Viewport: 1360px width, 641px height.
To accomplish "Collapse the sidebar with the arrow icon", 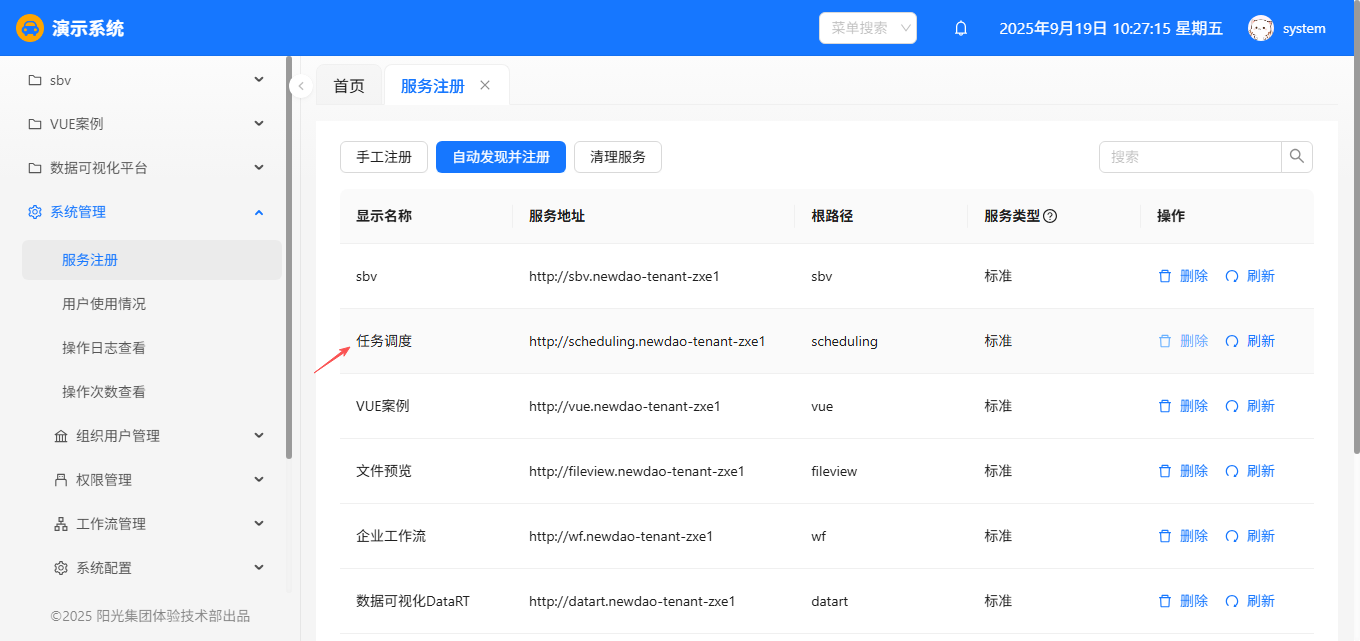I will point(301,86).
